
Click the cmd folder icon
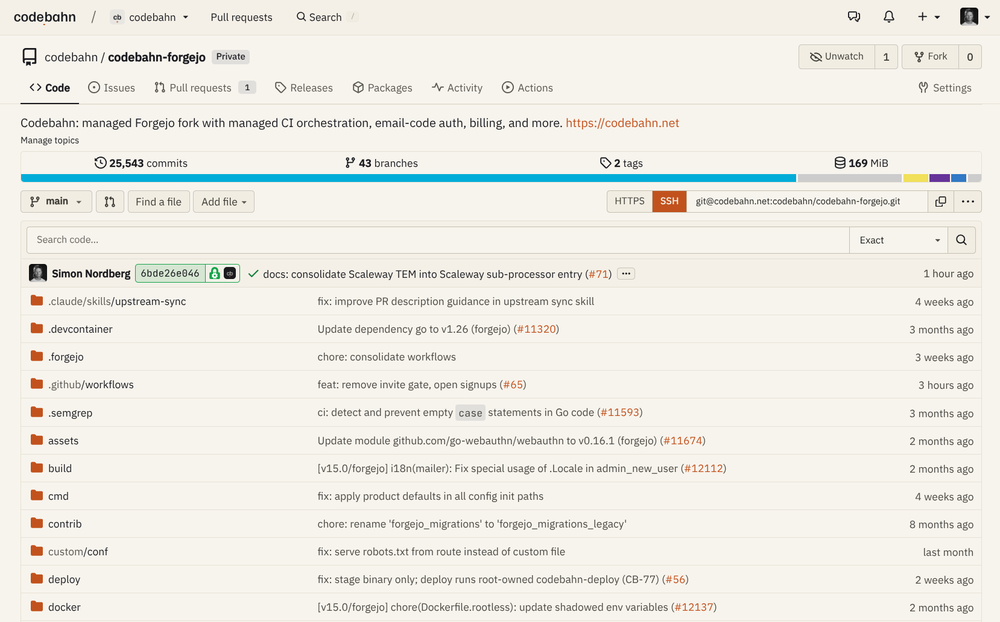click(x=37, y=495)
